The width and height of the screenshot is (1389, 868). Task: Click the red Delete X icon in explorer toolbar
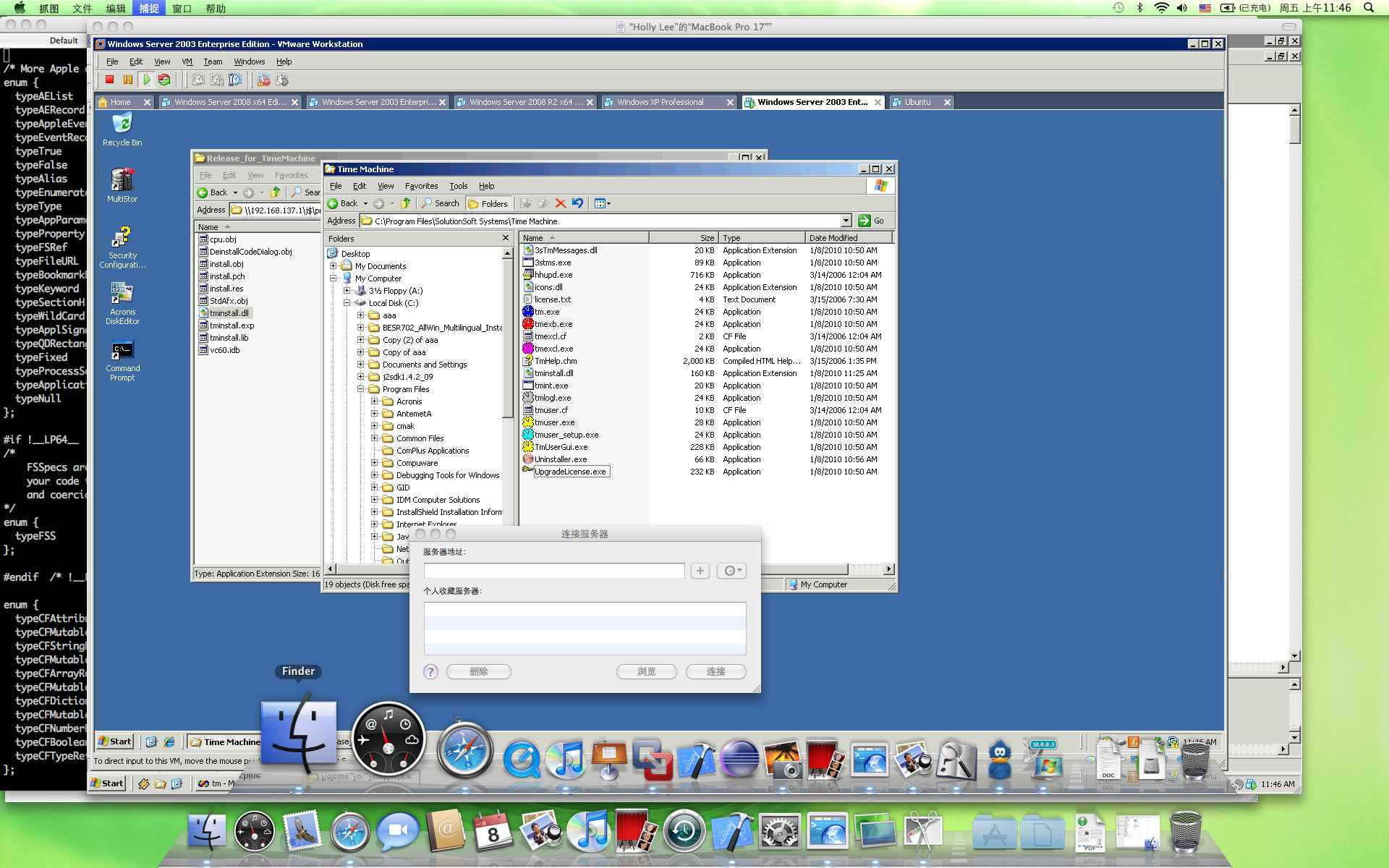coord(561,203)
